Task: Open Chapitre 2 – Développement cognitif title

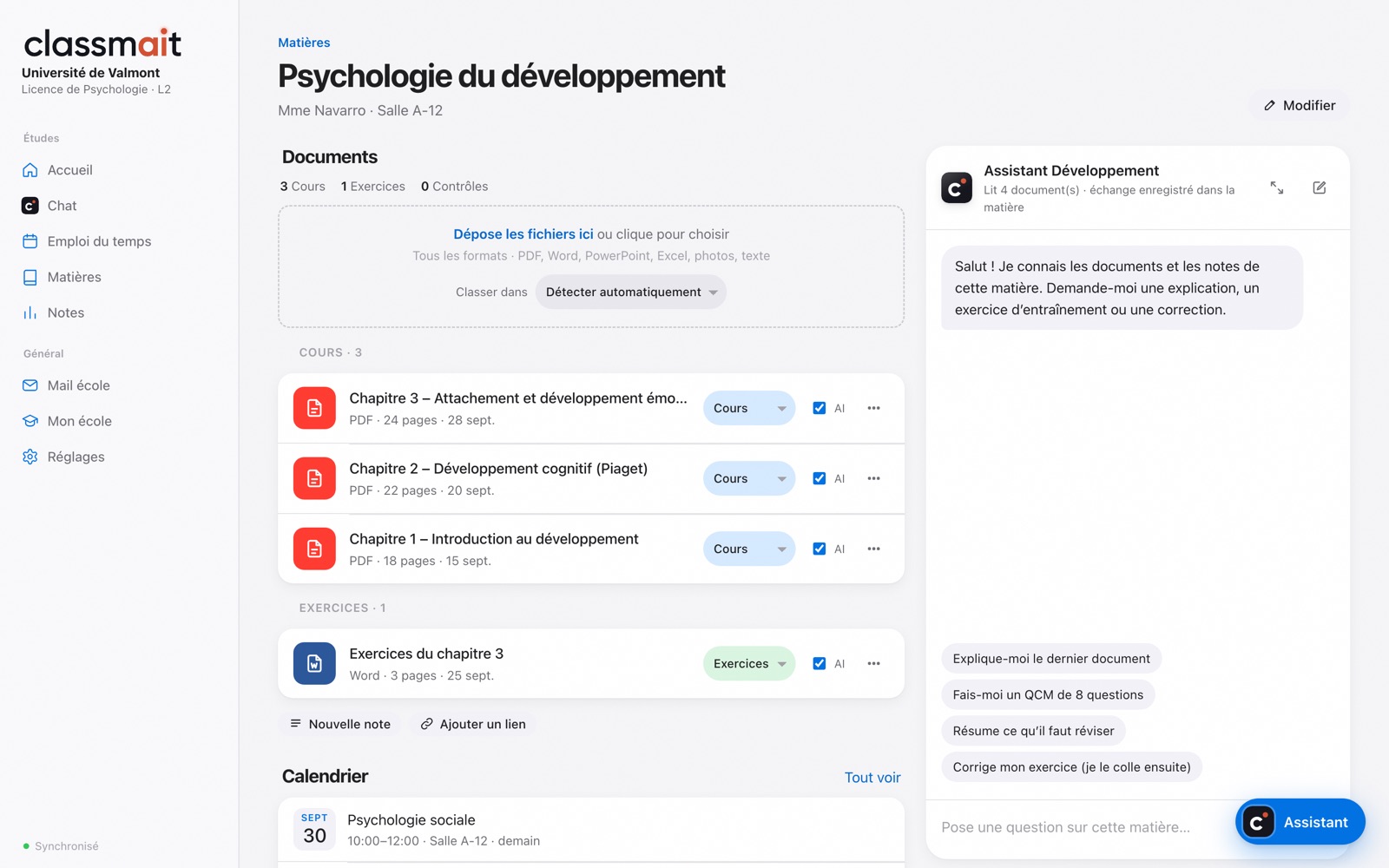Action: pos(498,469)
